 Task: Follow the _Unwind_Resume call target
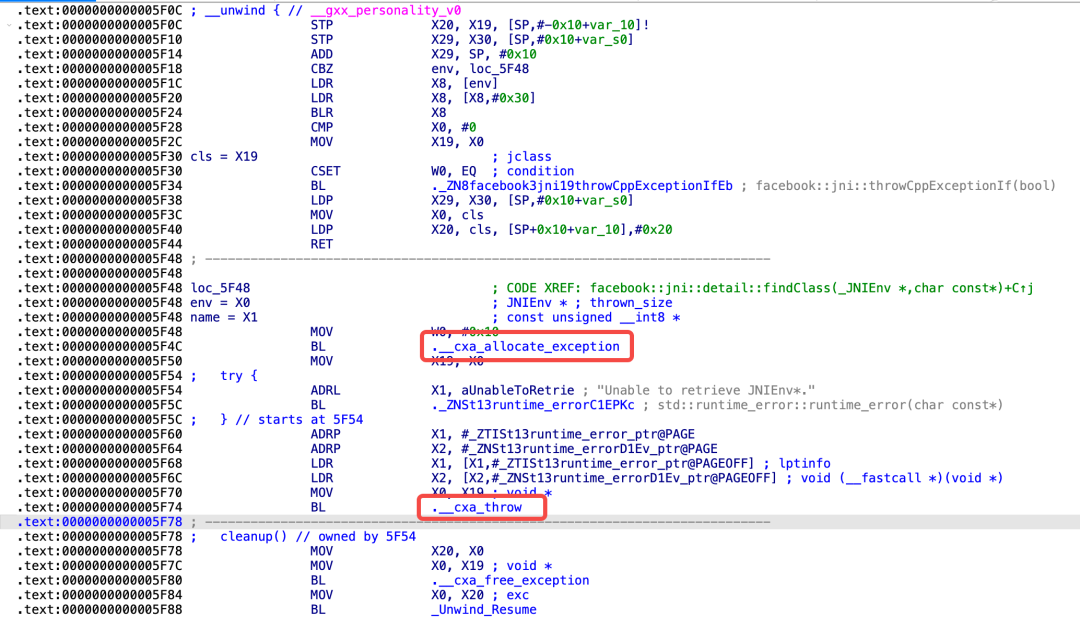(484, 610)
